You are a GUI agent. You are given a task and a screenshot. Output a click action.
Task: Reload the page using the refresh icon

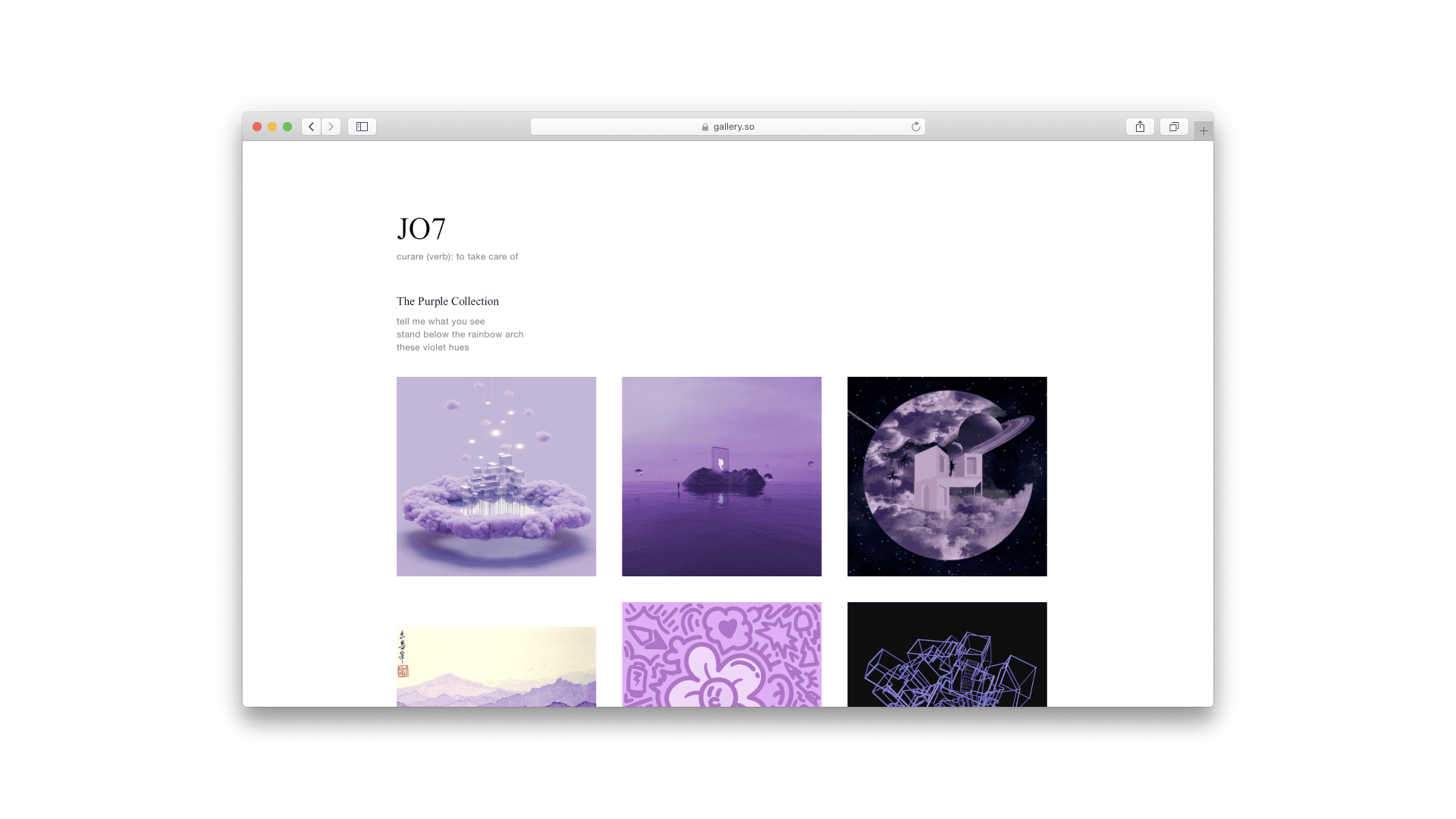pos(915,127)
